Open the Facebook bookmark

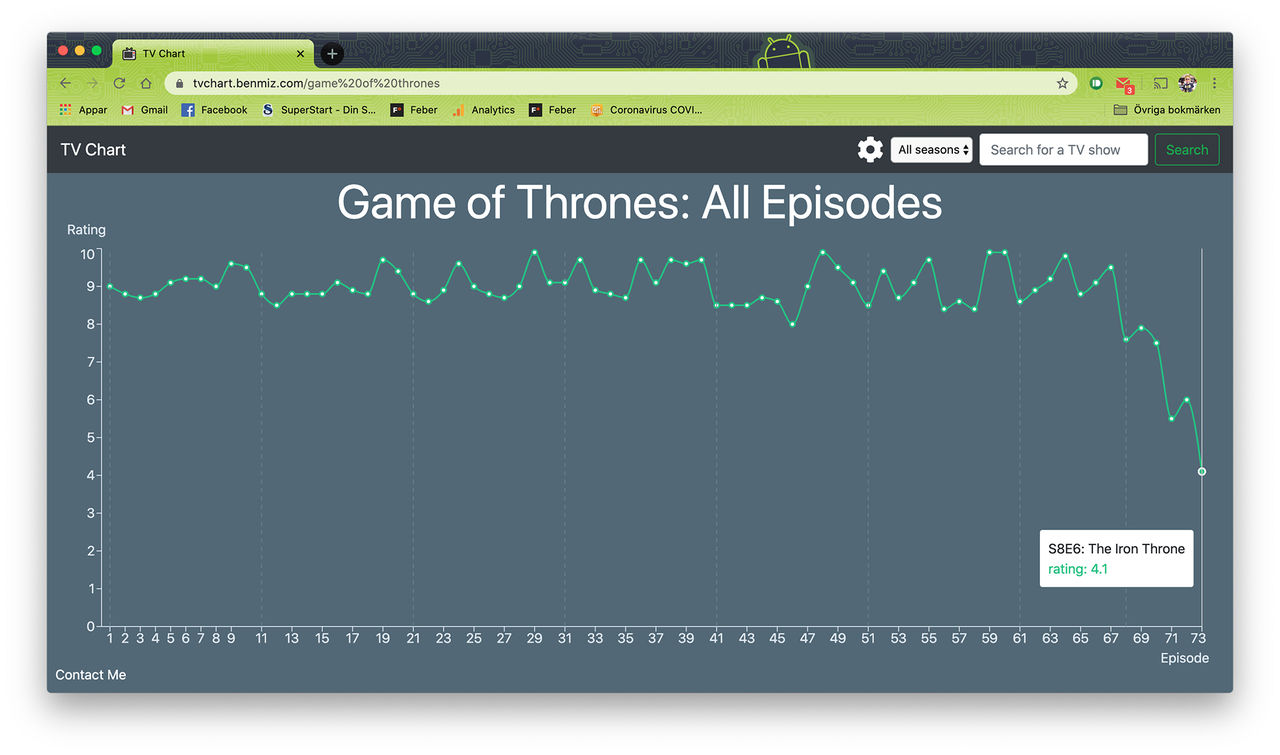214,110
